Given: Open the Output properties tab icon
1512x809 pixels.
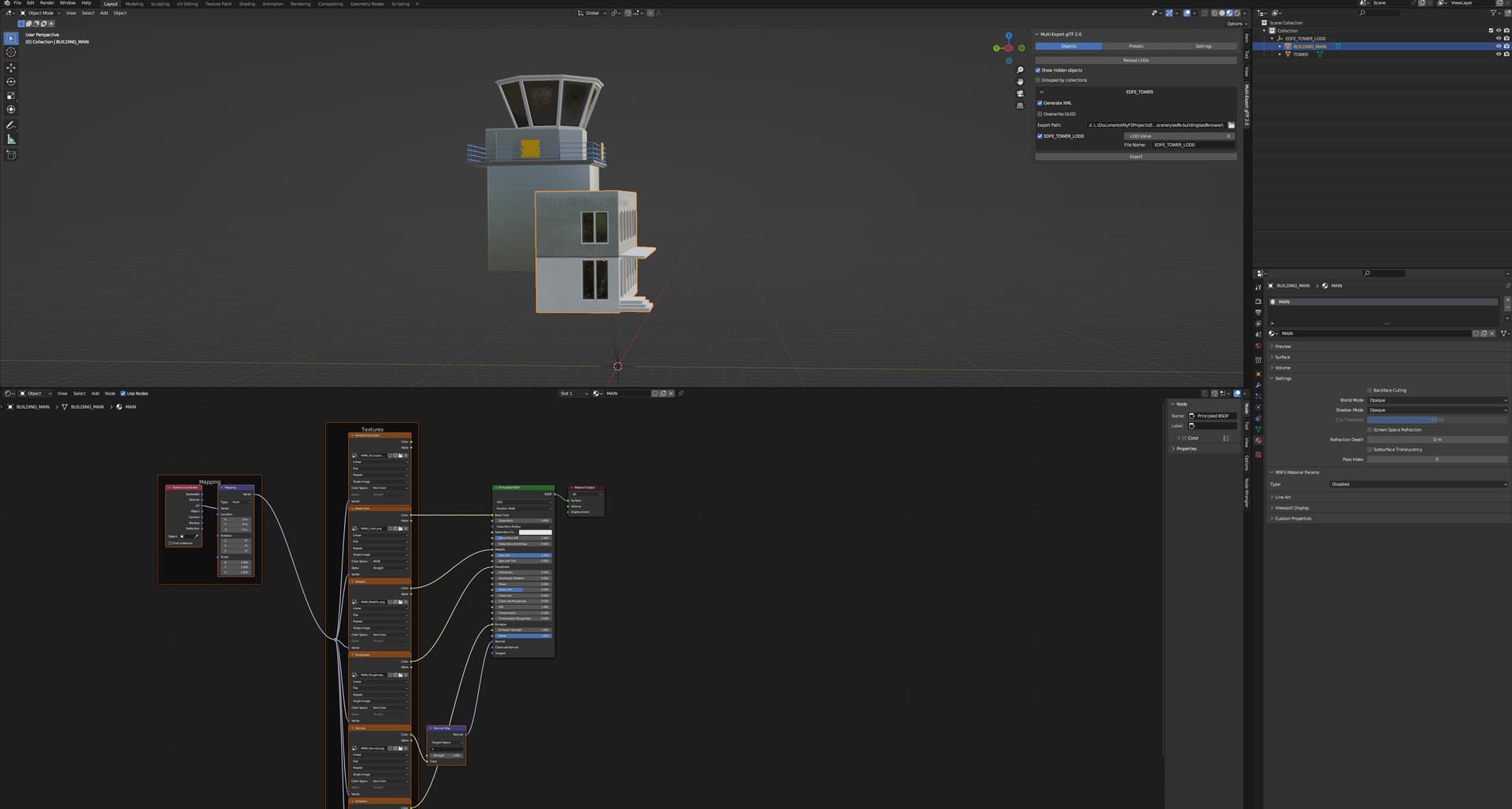Looking at the screenshot, I should coord(1258,313).
